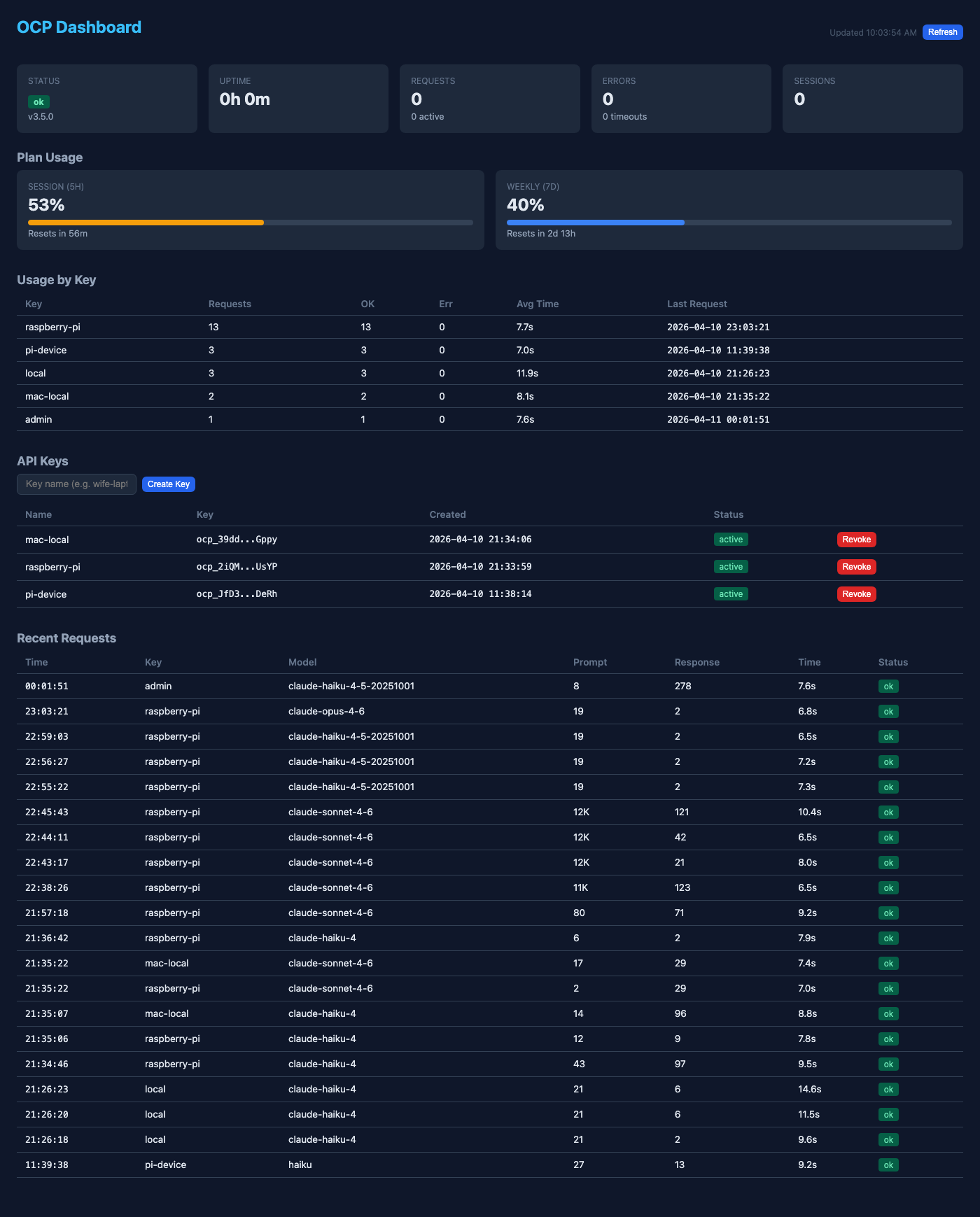Click the OCP Dashboard title
The height and width of the screenshot is (1217, 980).
tap(79, 27)
